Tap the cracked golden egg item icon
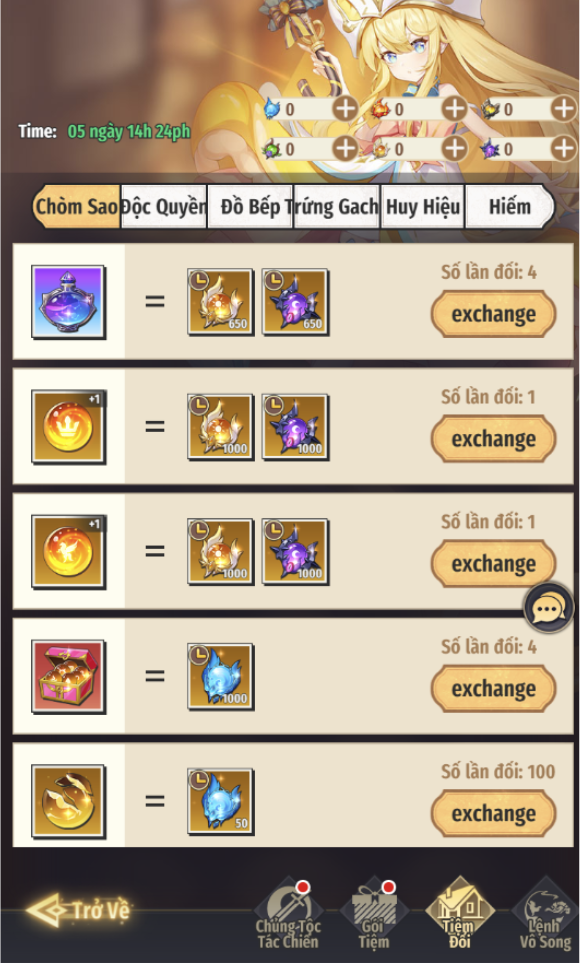Viewport: 580px width, 964px height. tap(68, 801)
